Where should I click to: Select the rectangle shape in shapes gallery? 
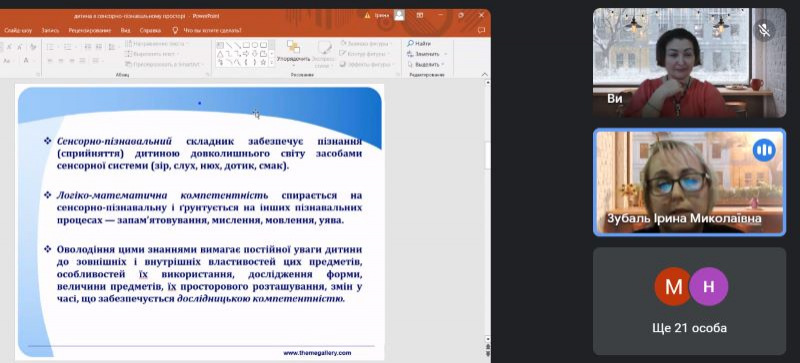(x=246, y=45)
